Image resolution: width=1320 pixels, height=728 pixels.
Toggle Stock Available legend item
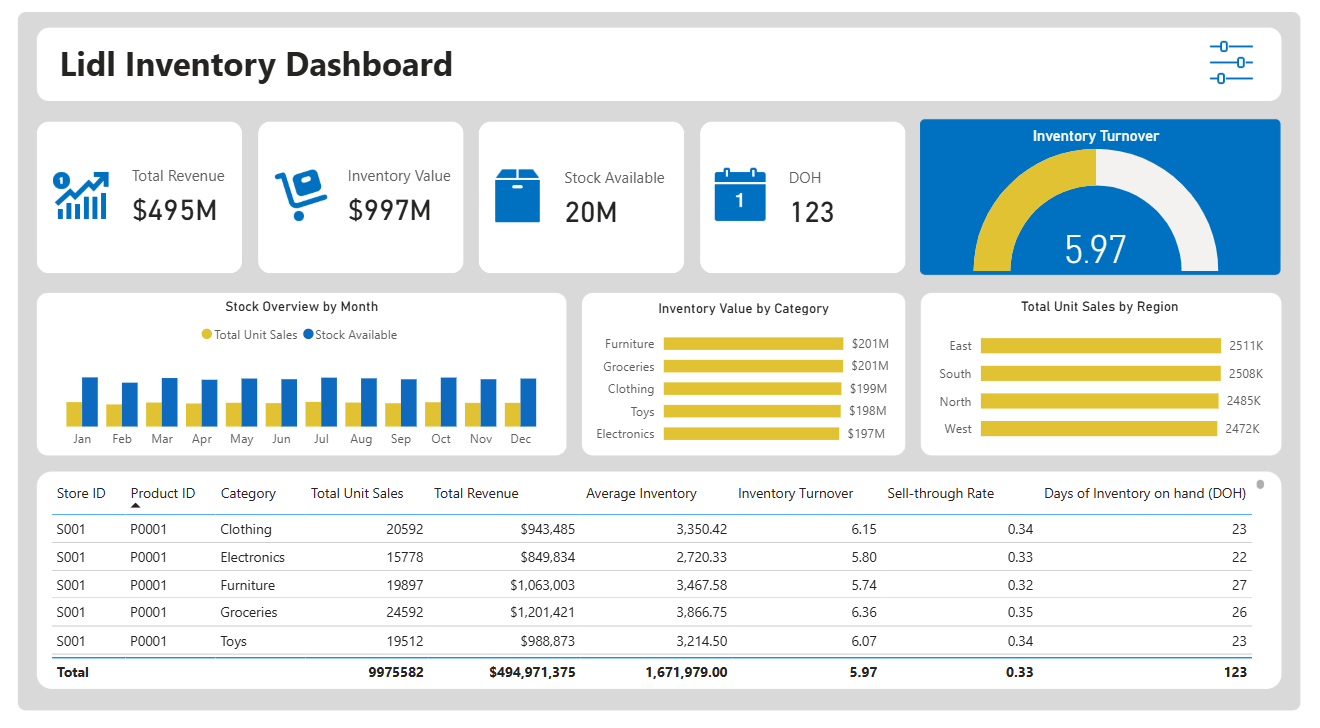tap(350, 335)
